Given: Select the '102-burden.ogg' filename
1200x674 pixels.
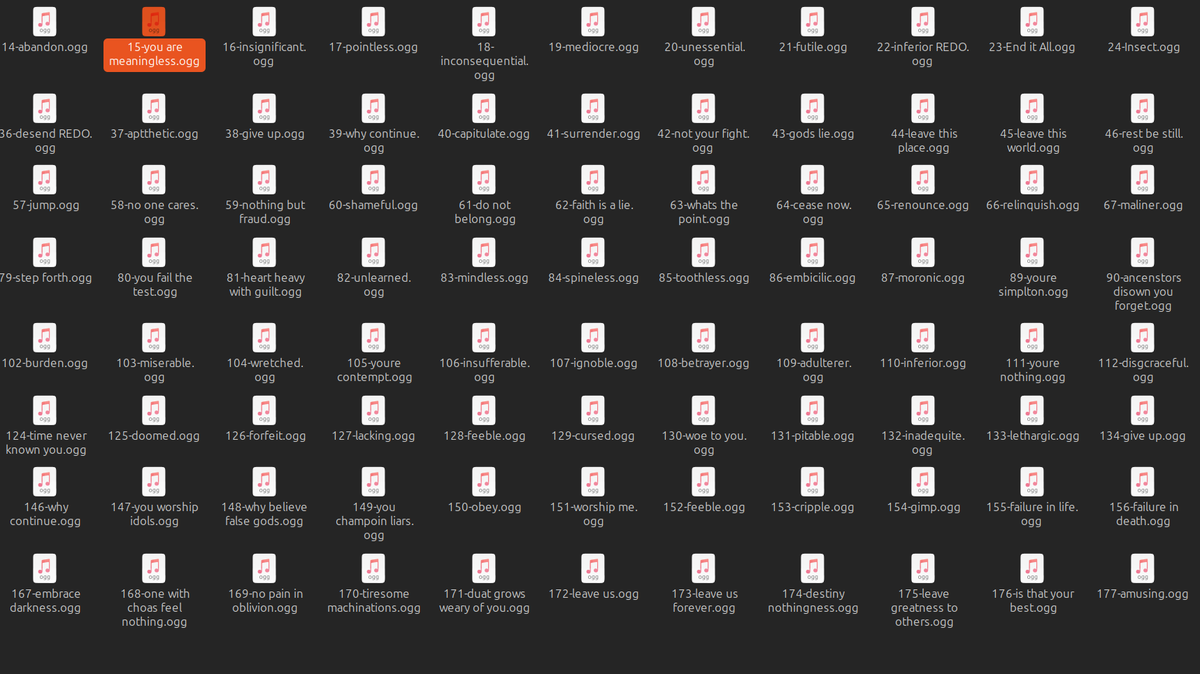Looking at the screenshot, I should pyautogui.click(x=44, y=363).
